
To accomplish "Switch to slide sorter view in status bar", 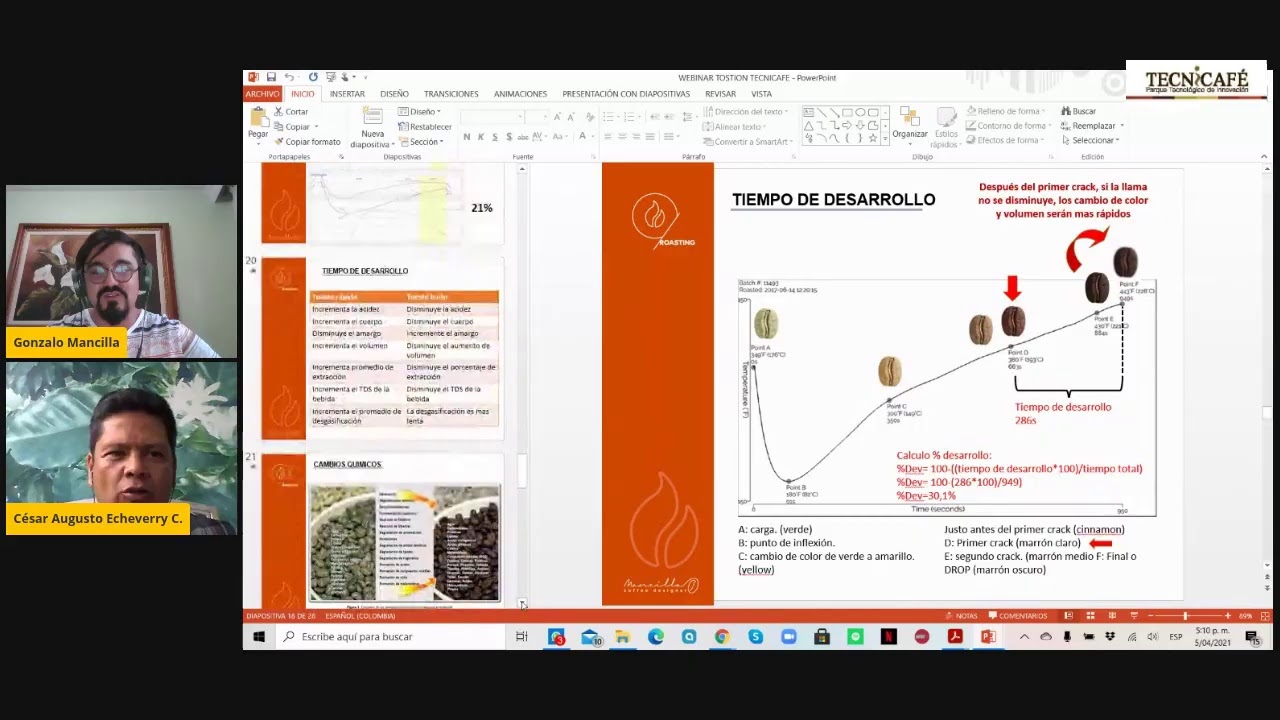I will tap(1090, 616).
